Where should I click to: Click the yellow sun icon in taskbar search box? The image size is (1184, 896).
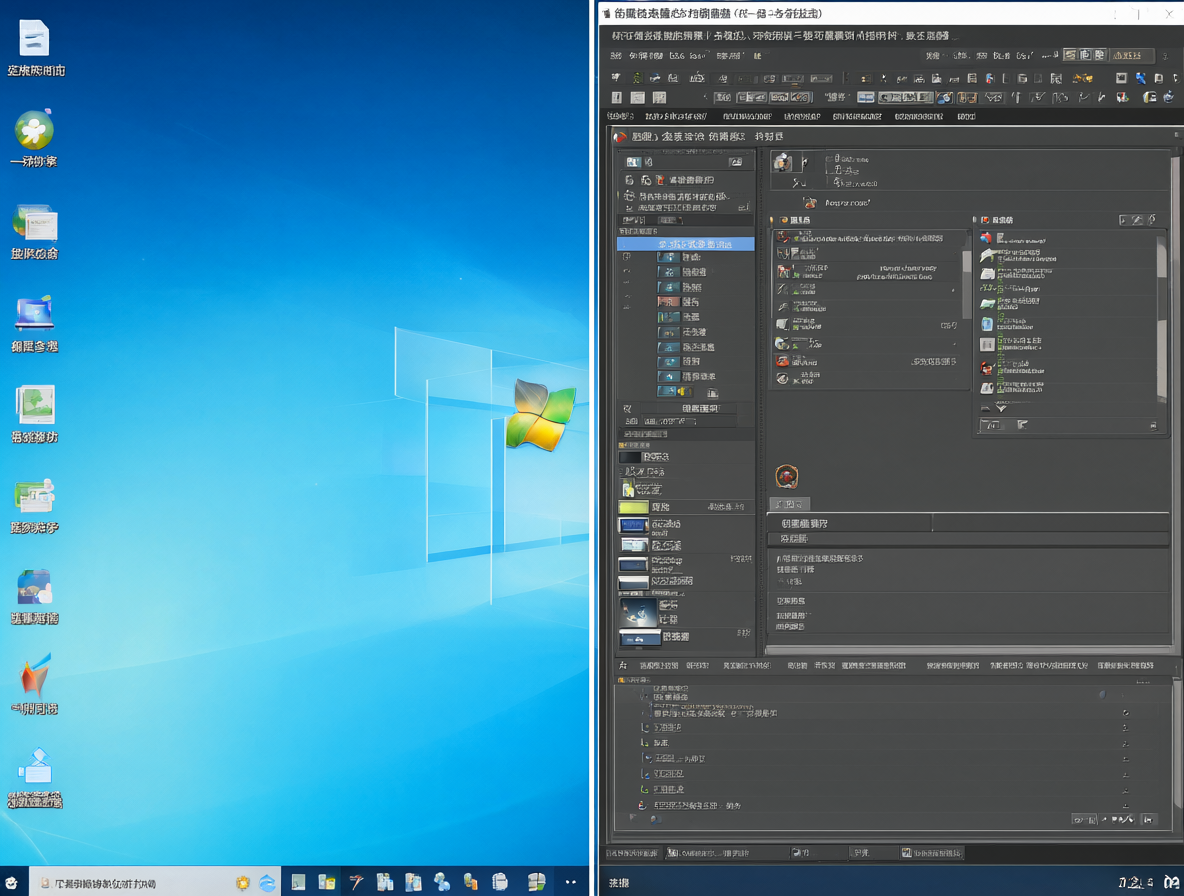[x=242, y=882]
